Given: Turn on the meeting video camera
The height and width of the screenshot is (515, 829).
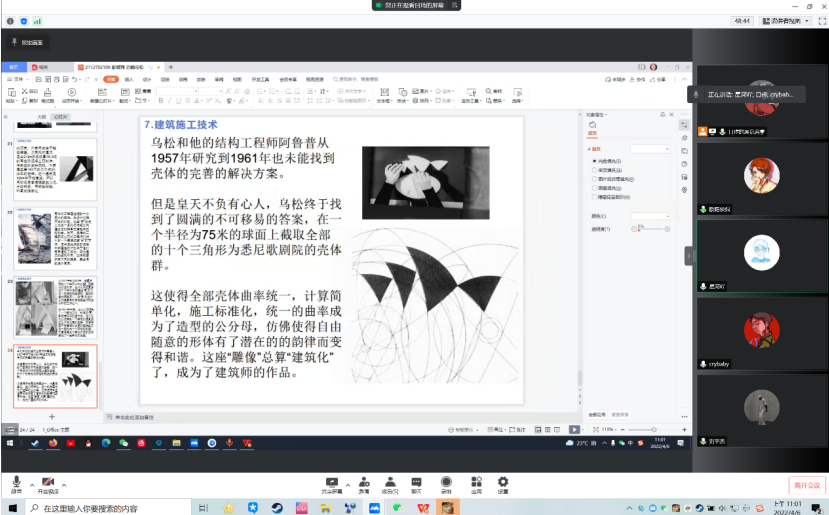Looking at the screenshot, I should 48,484.
